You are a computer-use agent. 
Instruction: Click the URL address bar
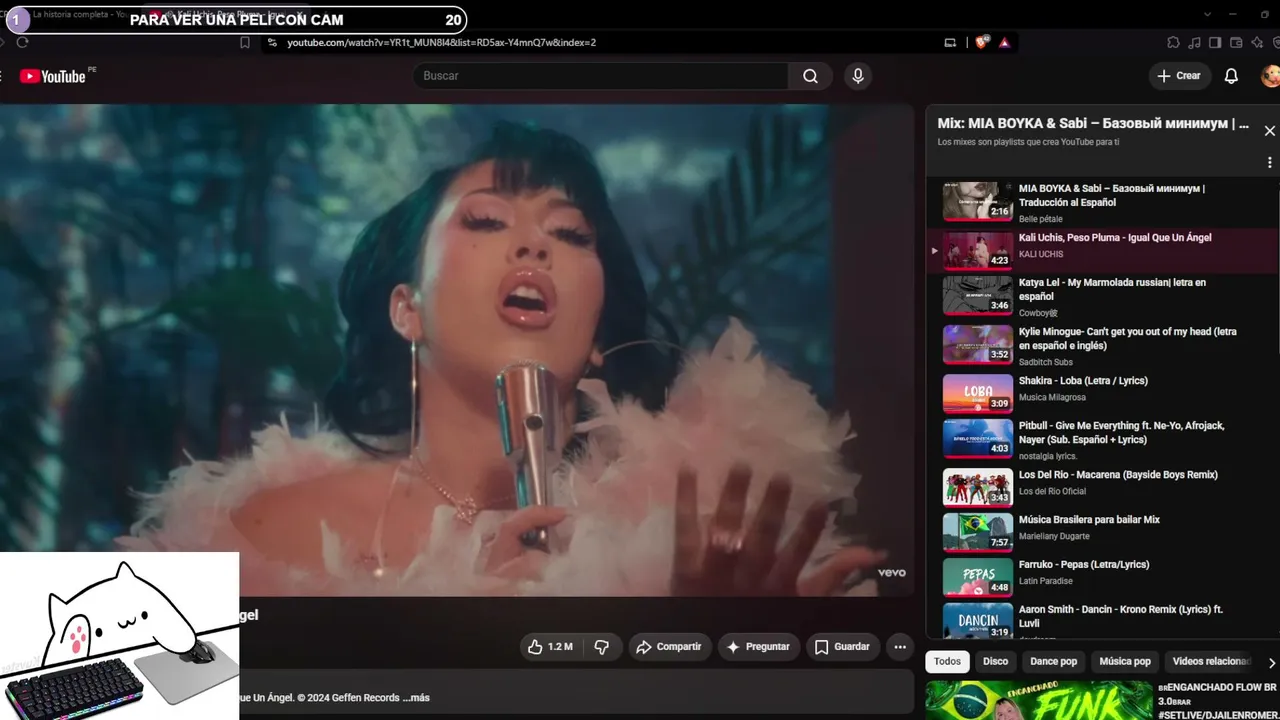pyautogui.click(x=600, y=42)
